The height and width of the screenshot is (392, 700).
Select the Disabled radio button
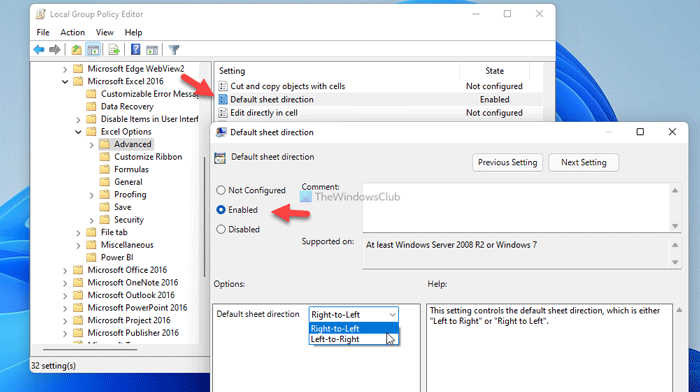[x=221, y=229]
